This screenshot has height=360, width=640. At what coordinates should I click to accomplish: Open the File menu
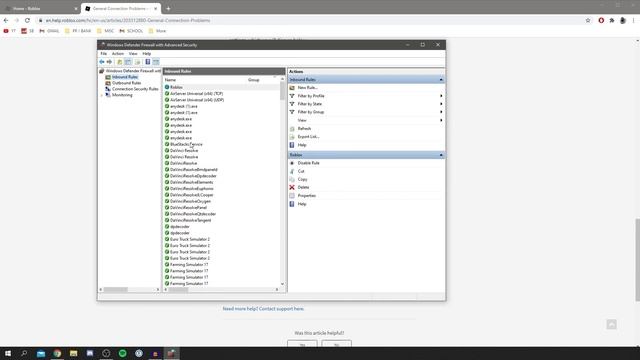click(104, 53)
